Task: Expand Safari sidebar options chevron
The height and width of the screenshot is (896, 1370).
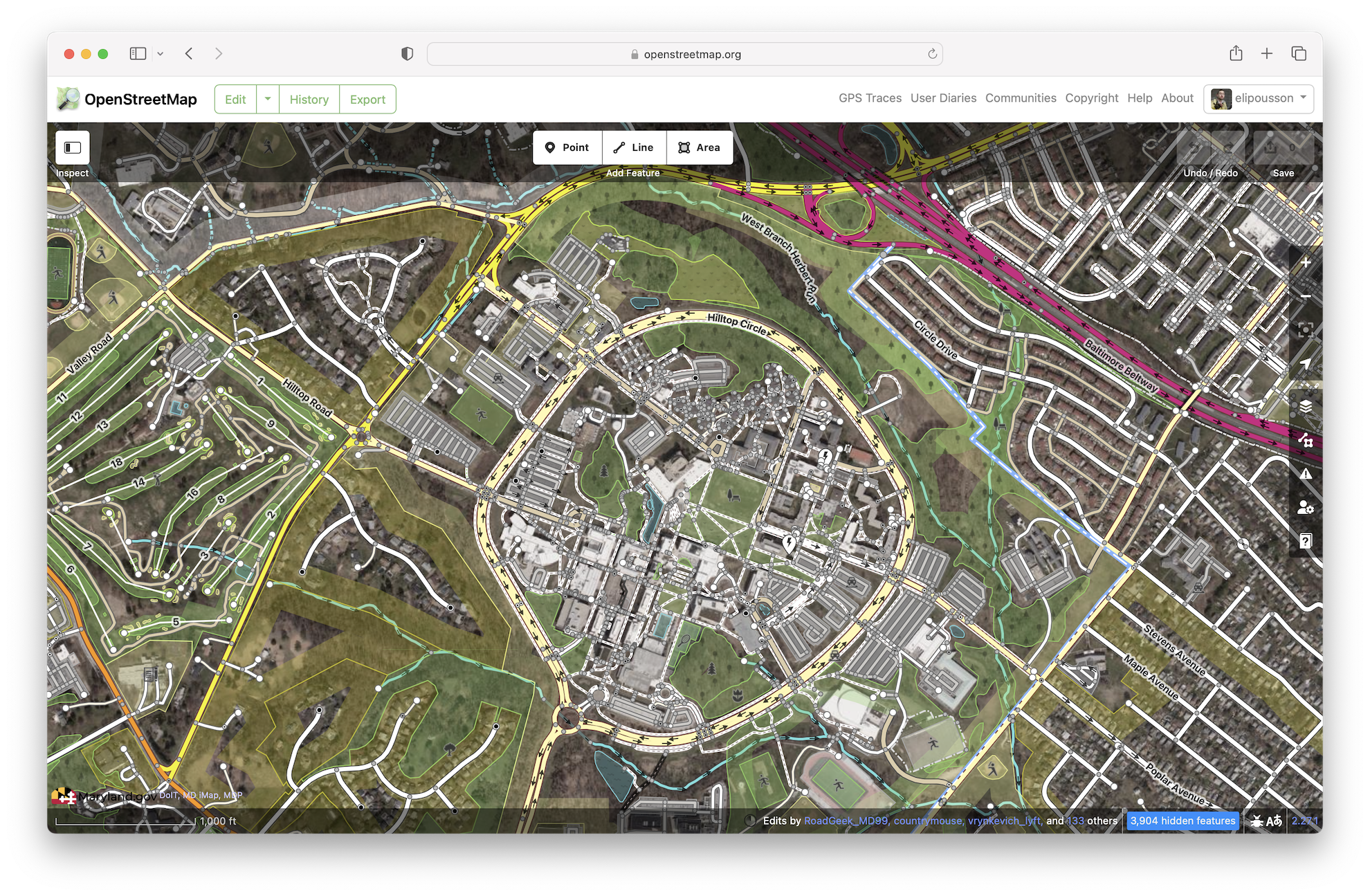Action: [161, 54]
